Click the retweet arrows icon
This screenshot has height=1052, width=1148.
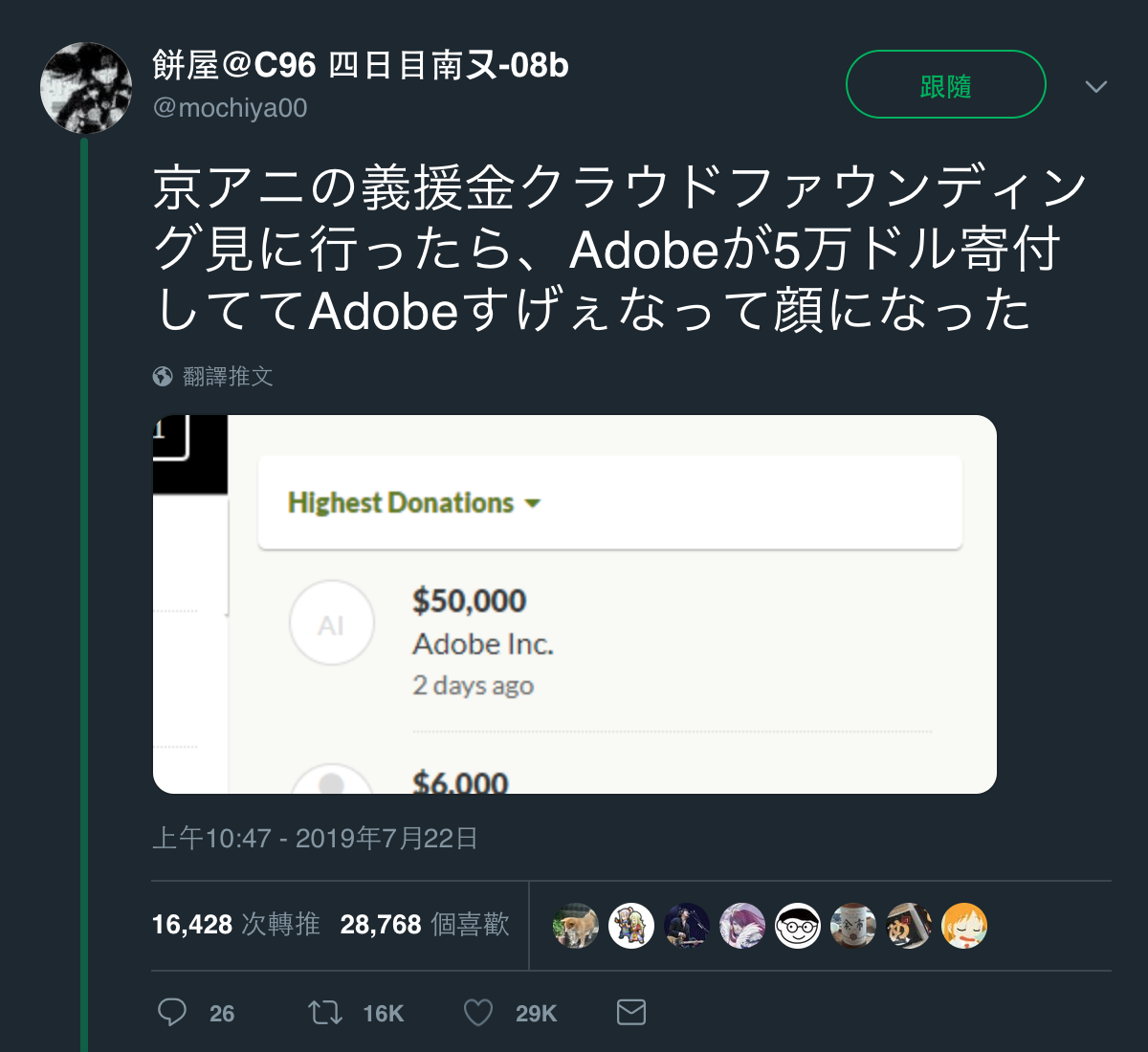coord(325,1012)
